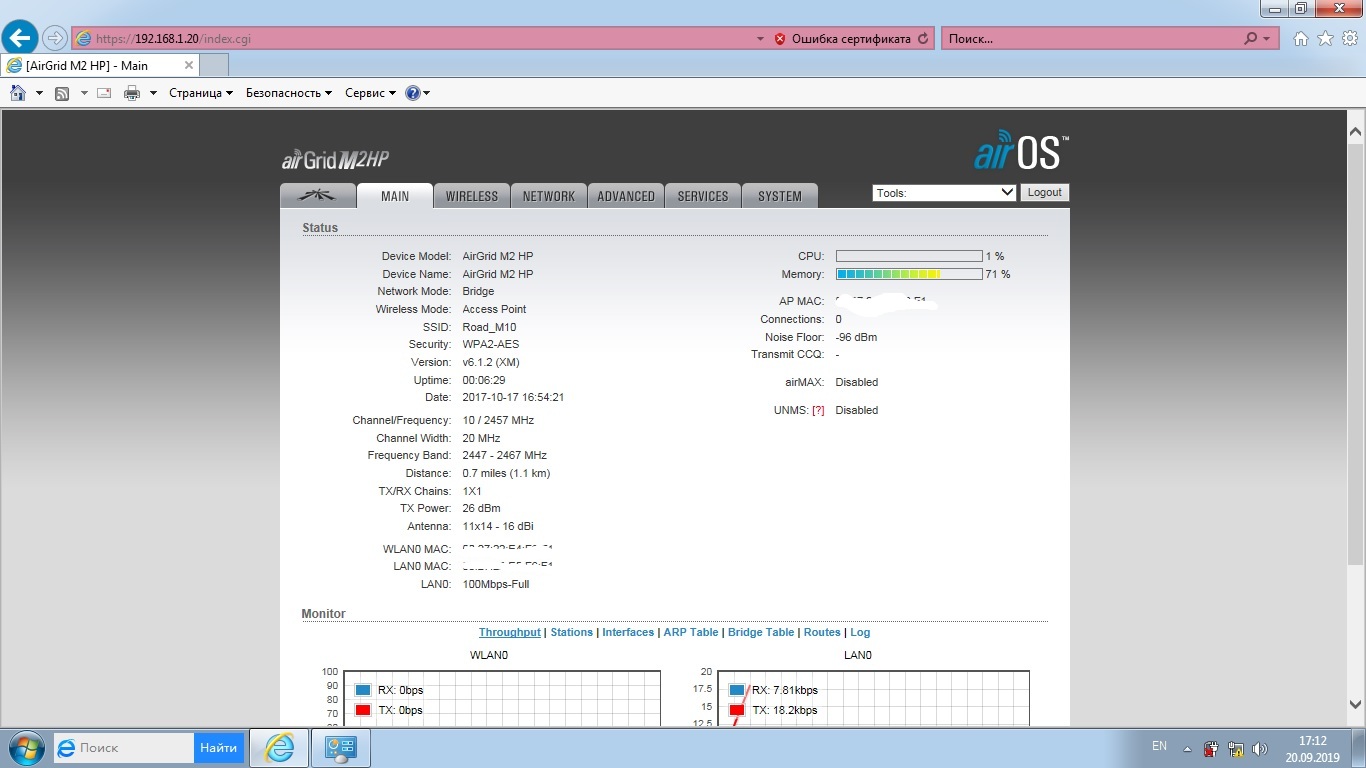Screen dimensions: 1366x768
Task: Click the browser forward arrow
Action: [x=54, y=38]
